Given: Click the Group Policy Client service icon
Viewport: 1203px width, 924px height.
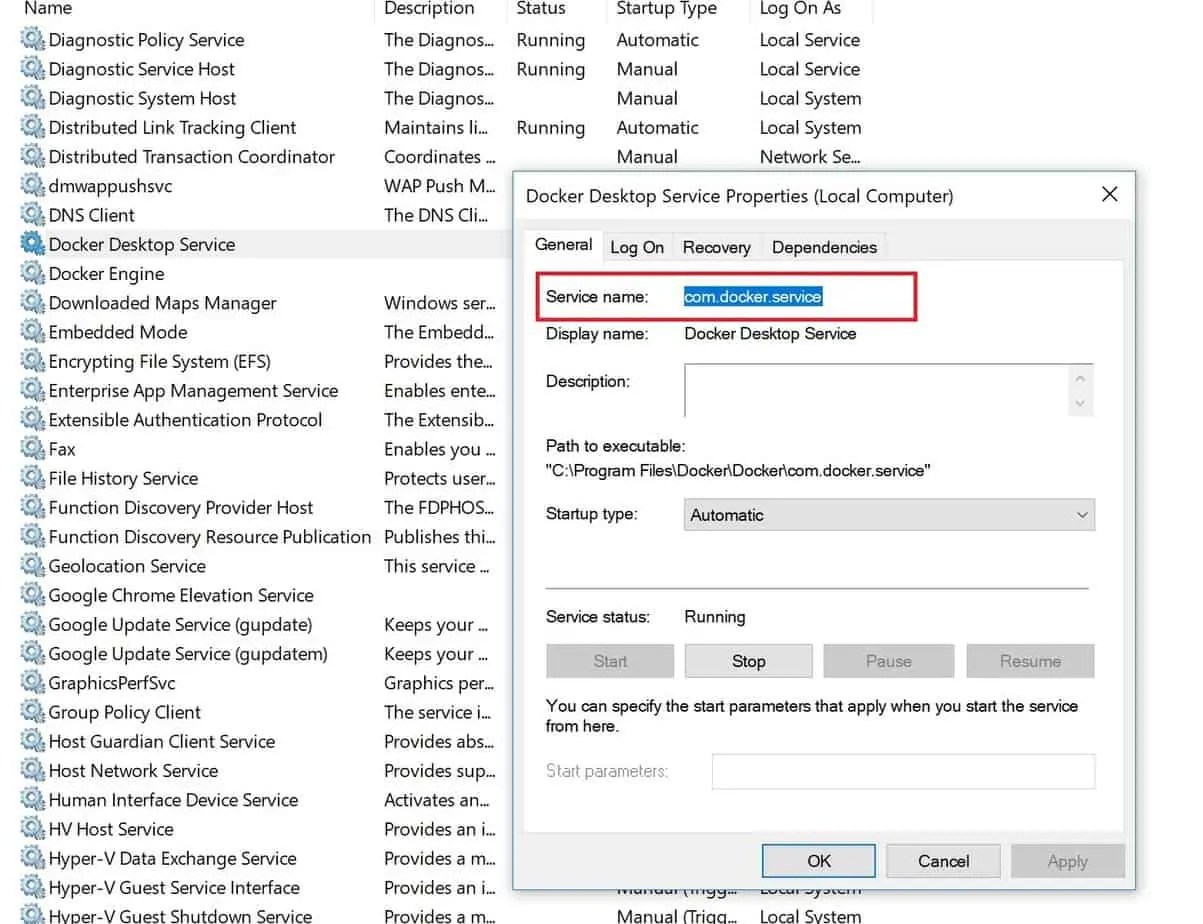Looking at the screenshot, I should [31, 712].
